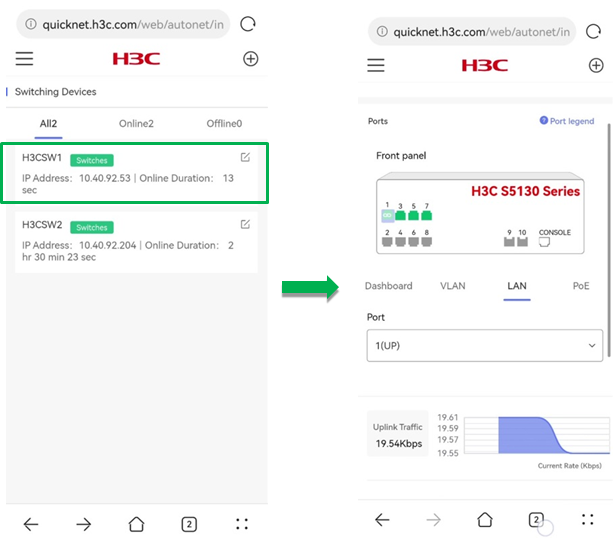This screenshot has height=543, width=613.
Task: Click the Switches badge on H3CSW2
Action: pos(92,227)
